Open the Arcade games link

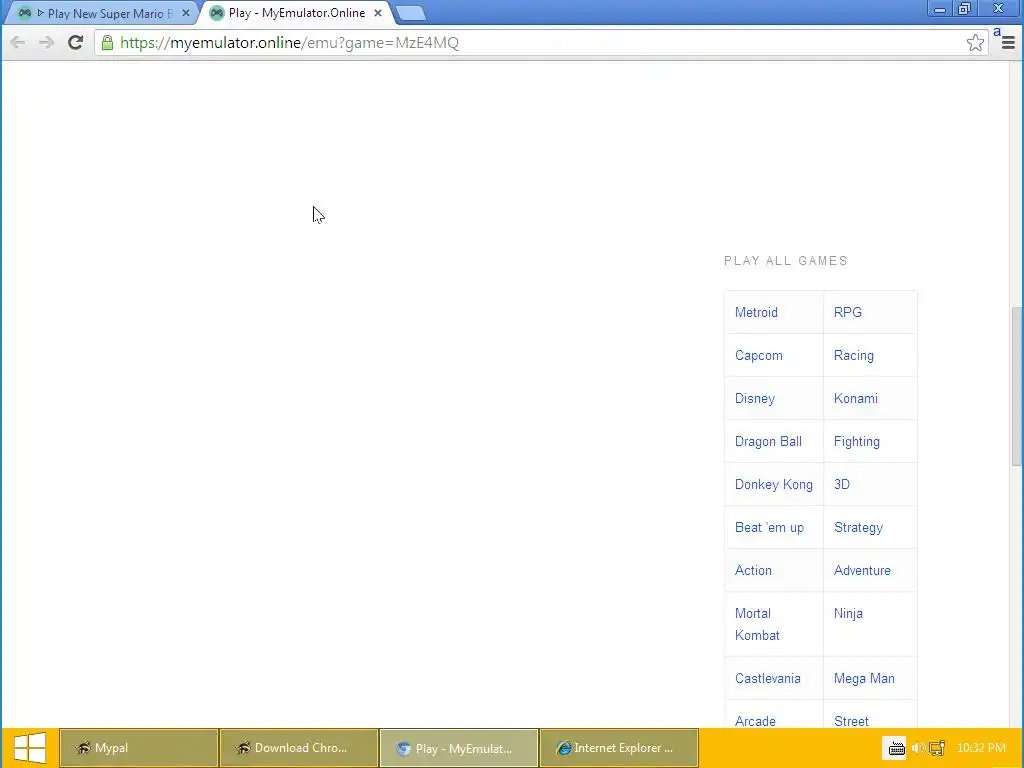(755, 721)
